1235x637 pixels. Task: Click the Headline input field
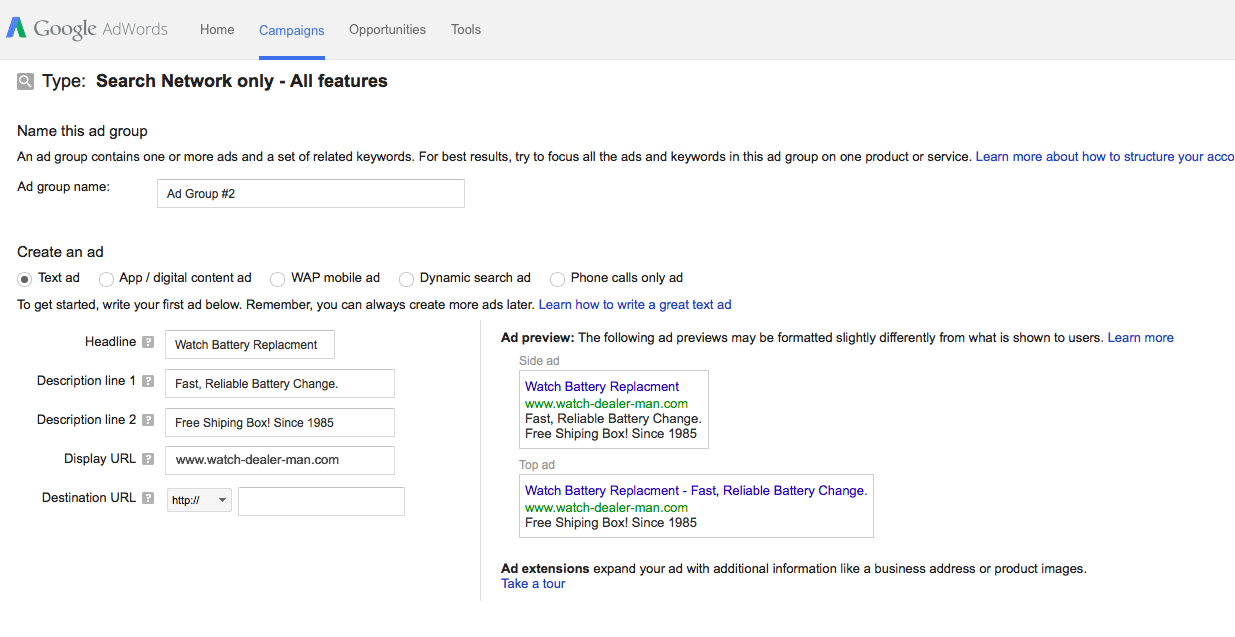pos(250,345)
